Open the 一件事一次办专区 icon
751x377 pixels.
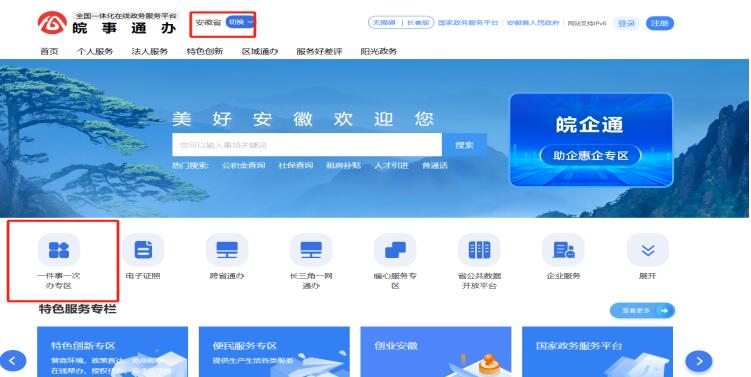pos(59,250)
